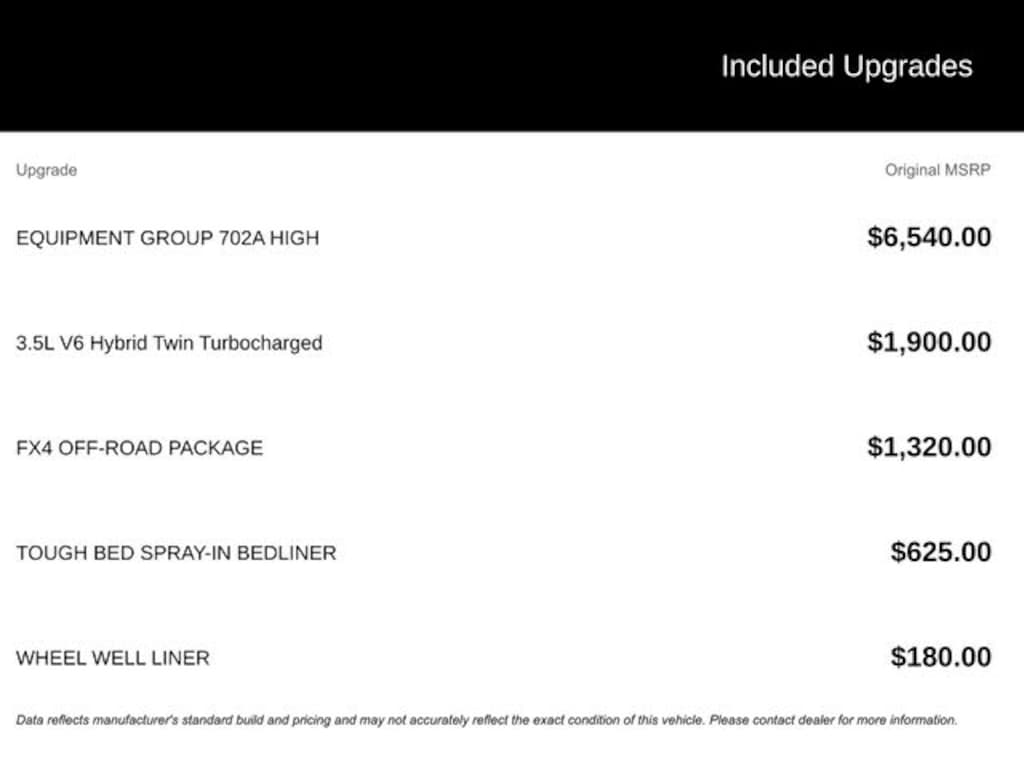Click the $625.00 price

click(x=941, y=552)
